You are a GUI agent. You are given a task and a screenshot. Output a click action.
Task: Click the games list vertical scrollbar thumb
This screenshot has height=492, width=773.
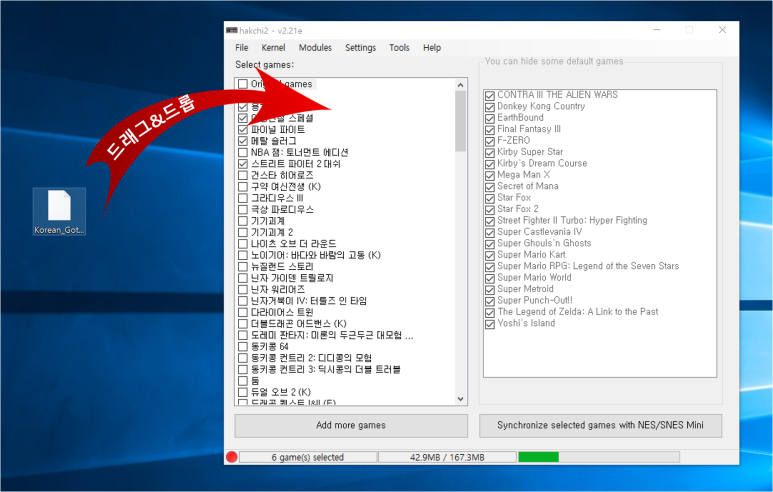[460, 121]
